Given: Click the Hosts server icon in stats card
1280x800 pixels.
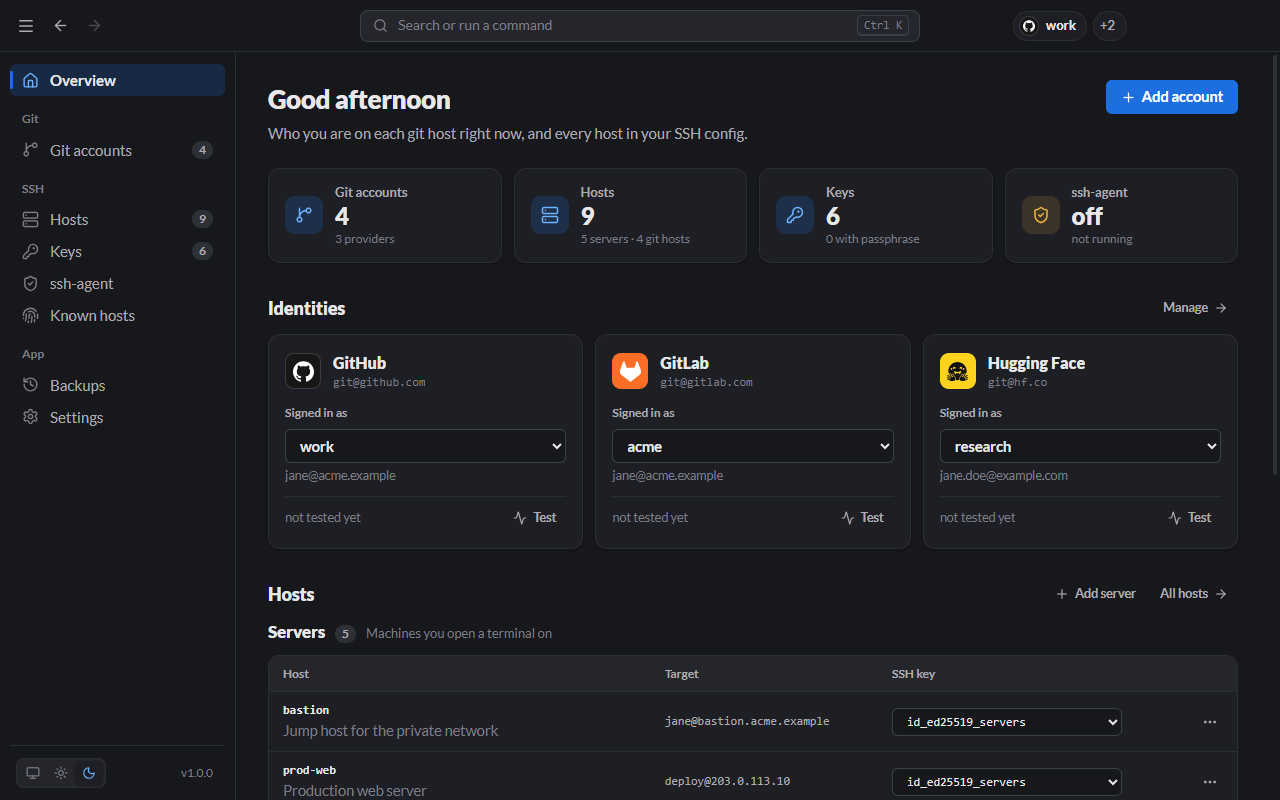Looking at the screenshot, I should tap(550, 215).
